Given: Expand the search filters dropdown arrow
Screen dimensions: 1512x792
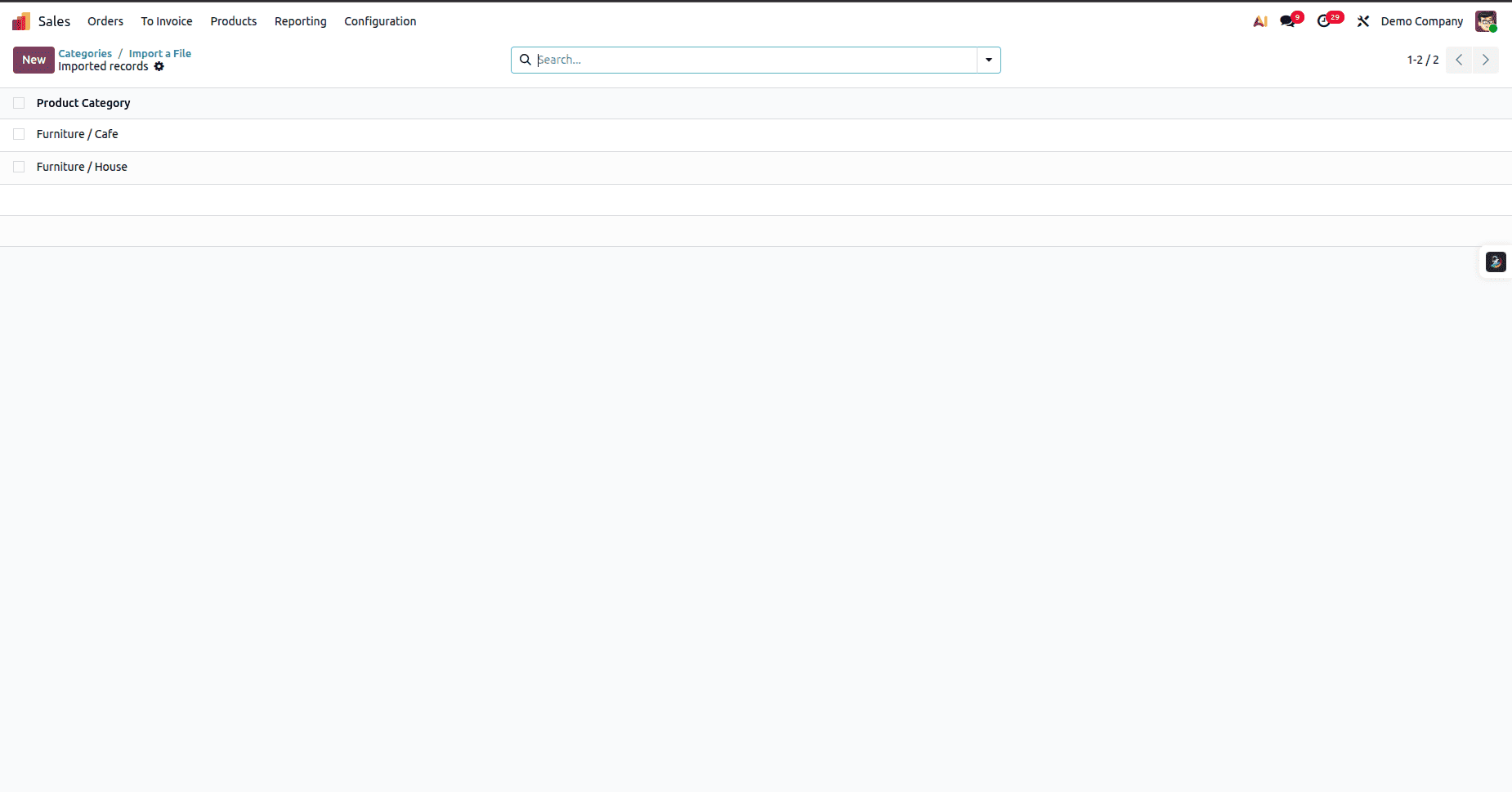Looking at the screenshot, I should coord(989,60).
